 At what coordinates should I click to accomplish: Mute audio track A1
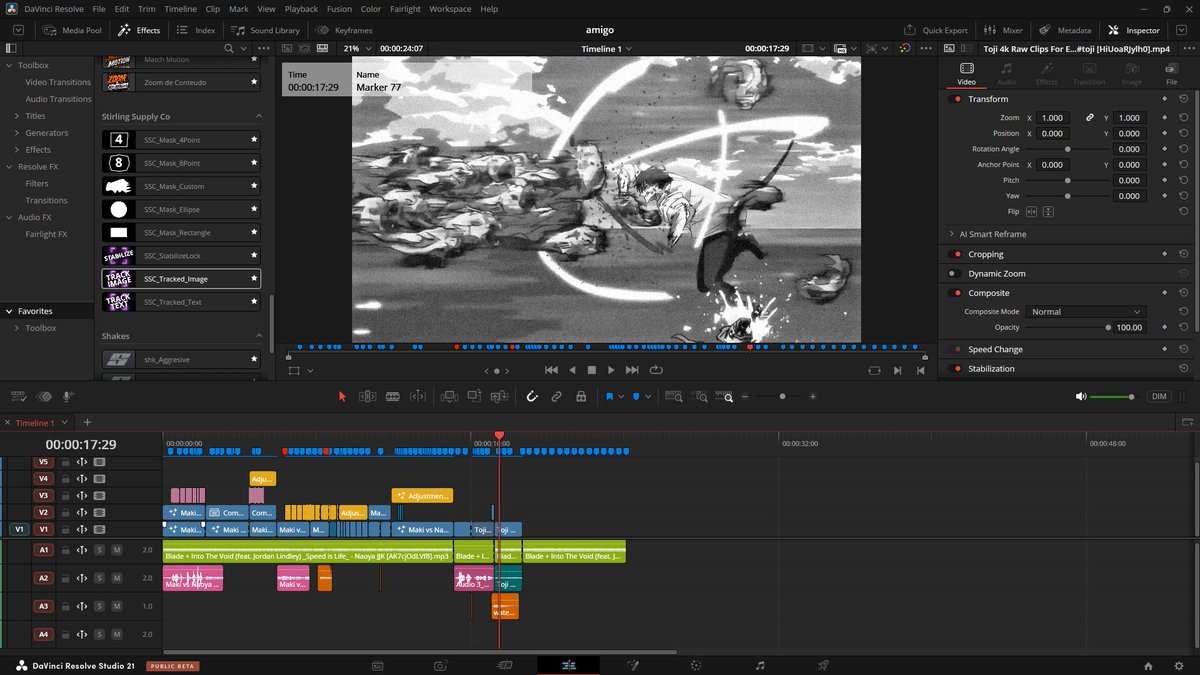[x=116, y=550]
